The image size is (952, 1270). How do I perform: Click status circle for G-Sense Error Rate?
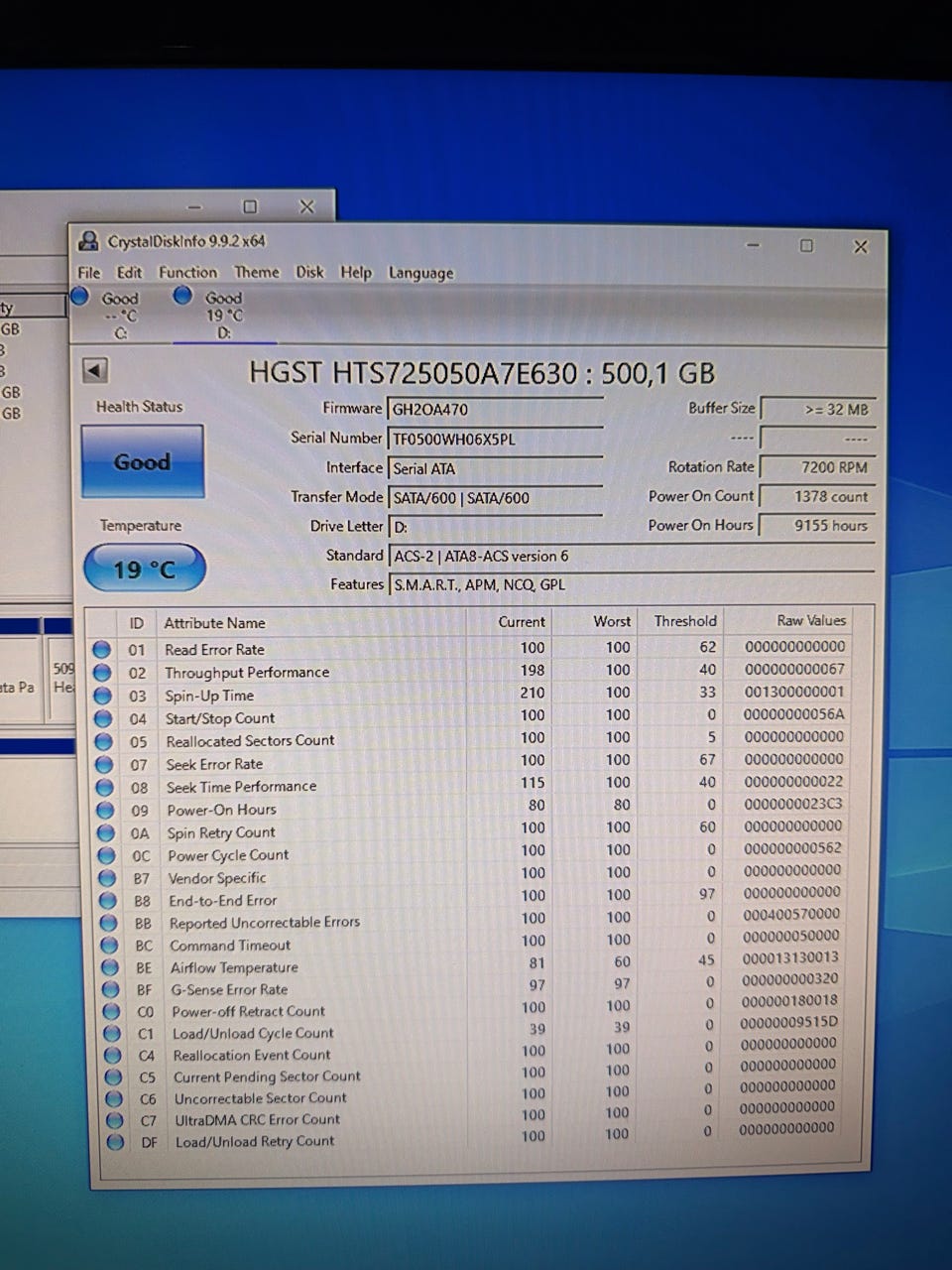(x=111, y=990)
